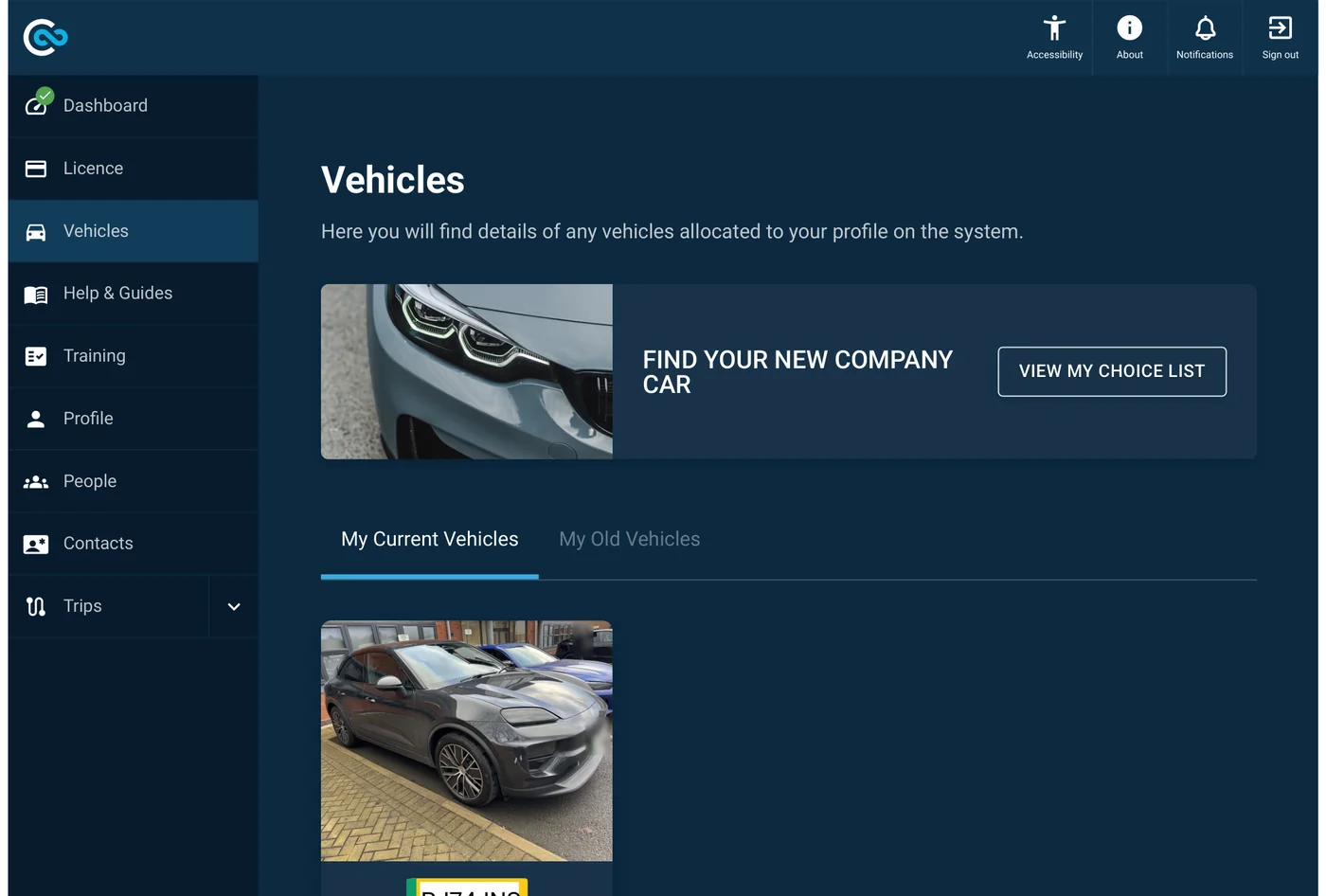Open Training section in sidebar
The image size is (1326, 896).
click(134, 356)
